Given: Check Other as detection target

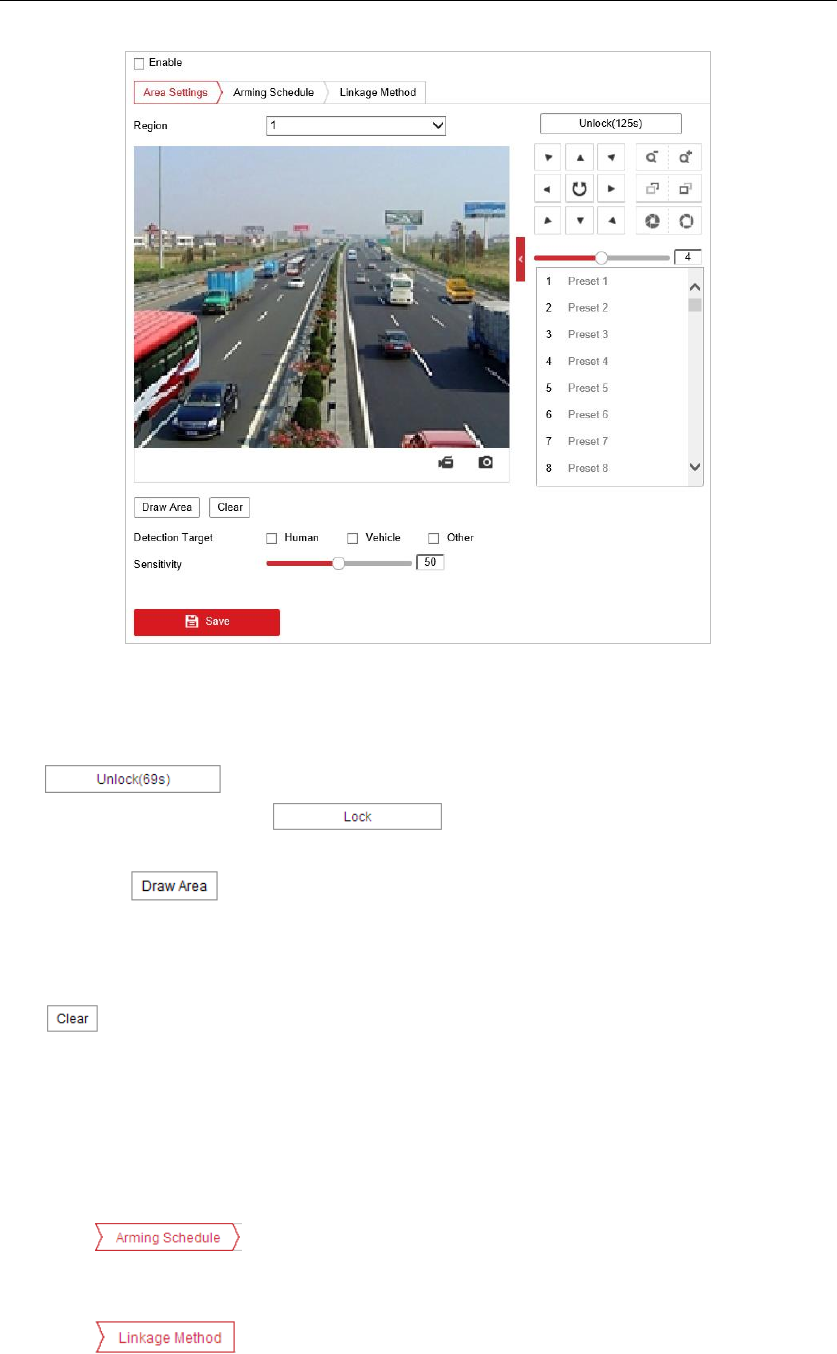Looking at the screenshot, I should [x=434, y=538].
